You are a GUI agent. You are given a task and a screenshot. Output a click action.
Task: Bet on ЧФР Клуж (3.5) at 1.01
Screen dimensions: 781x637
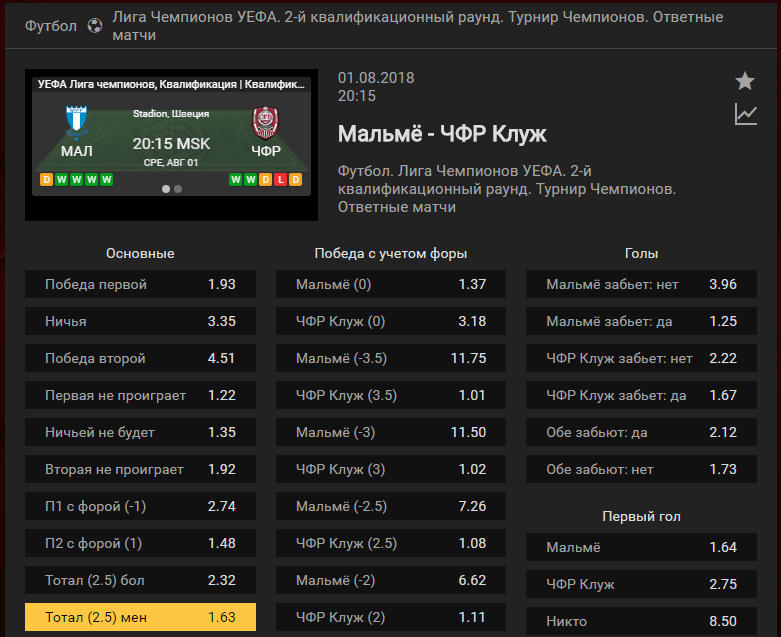[x=391, y=395]
